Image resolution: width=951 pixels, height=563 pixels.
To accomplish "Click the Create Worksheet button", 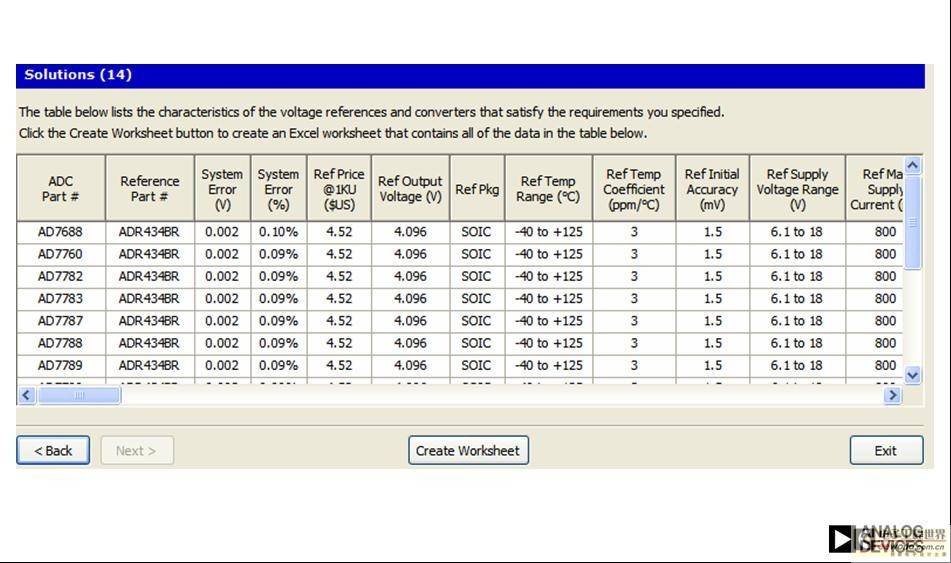I will point(468,450).
